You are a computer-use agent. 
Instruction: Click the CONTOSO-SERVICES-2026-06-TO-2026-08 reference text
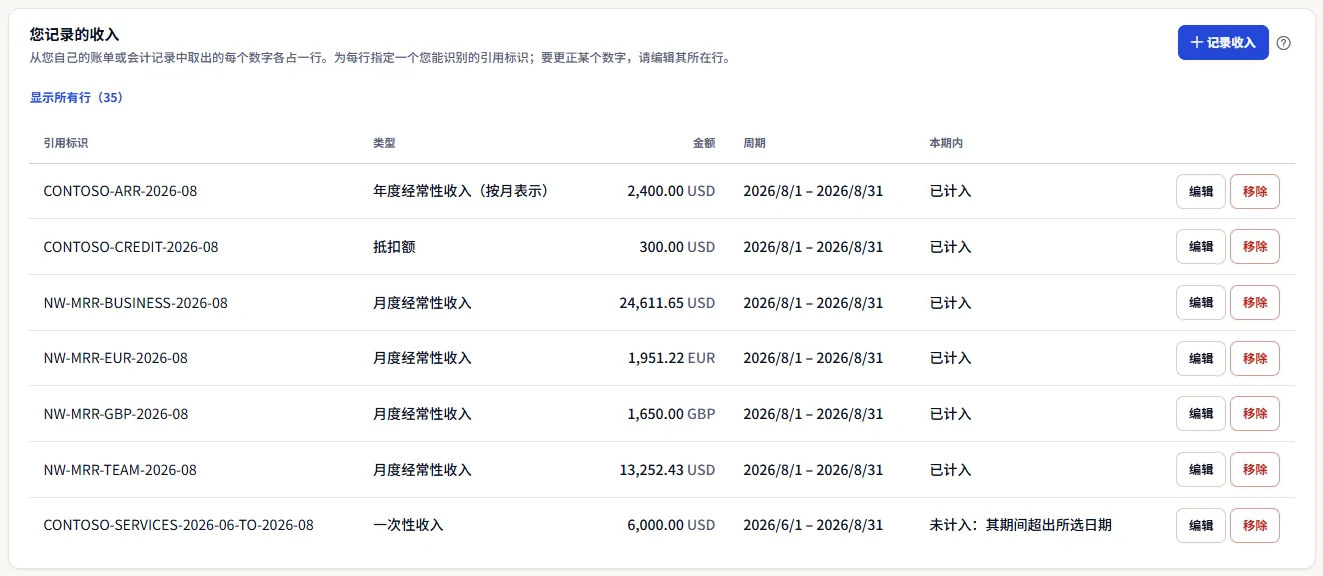179,525
